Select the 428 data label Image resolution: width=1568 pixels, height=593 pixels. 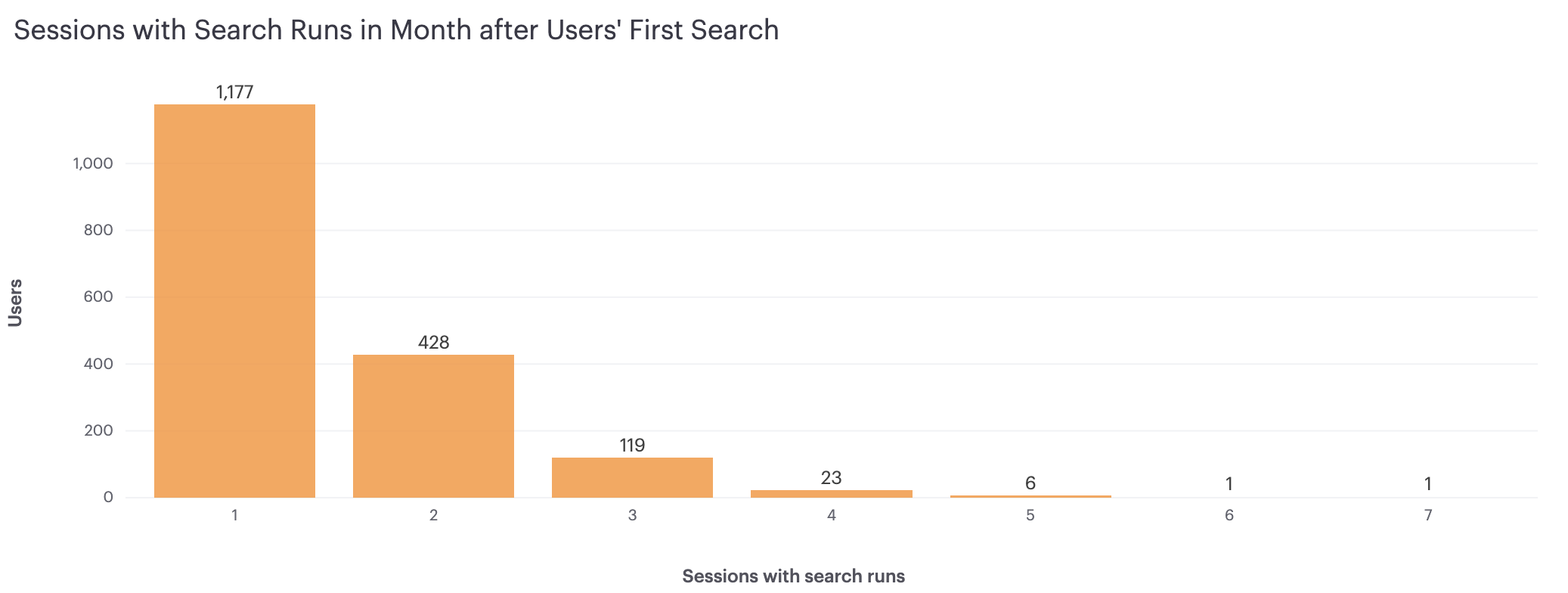433,343
